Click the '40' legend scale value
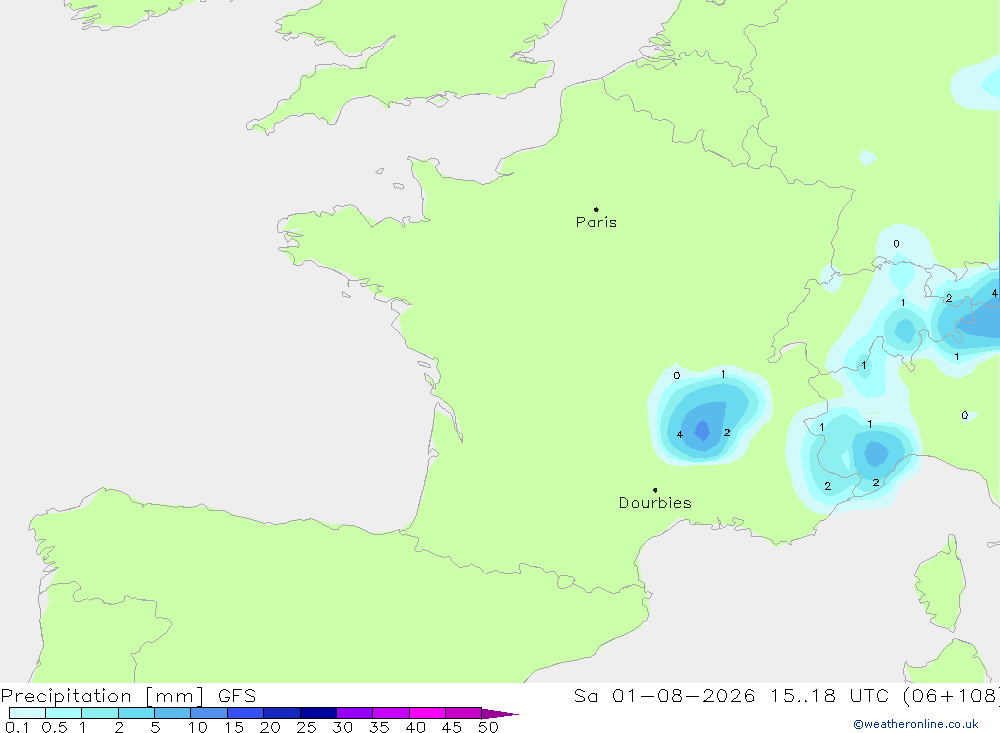Viewport: 1000px width, 733px height. (416, 727)
